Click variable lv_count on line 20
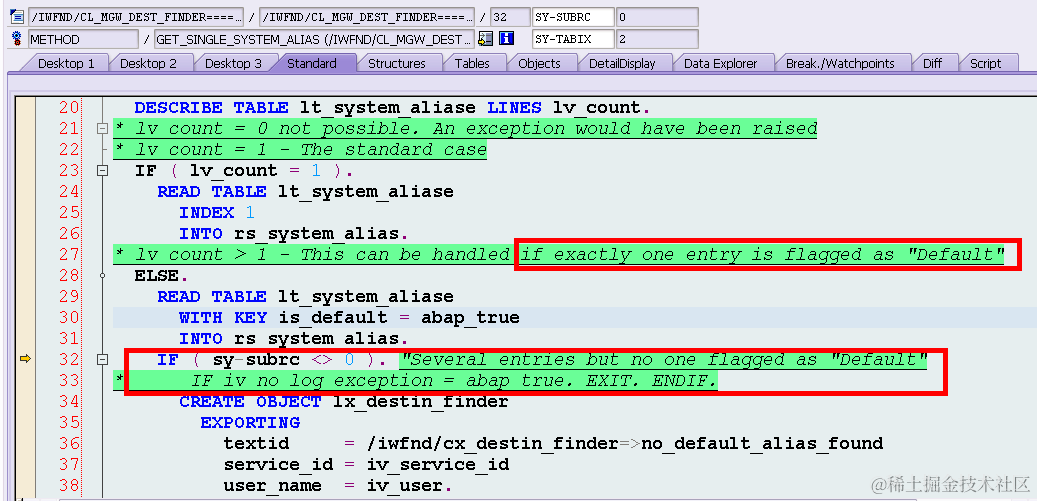Viewport: 1037px width, 501px height. click(597, 107)
